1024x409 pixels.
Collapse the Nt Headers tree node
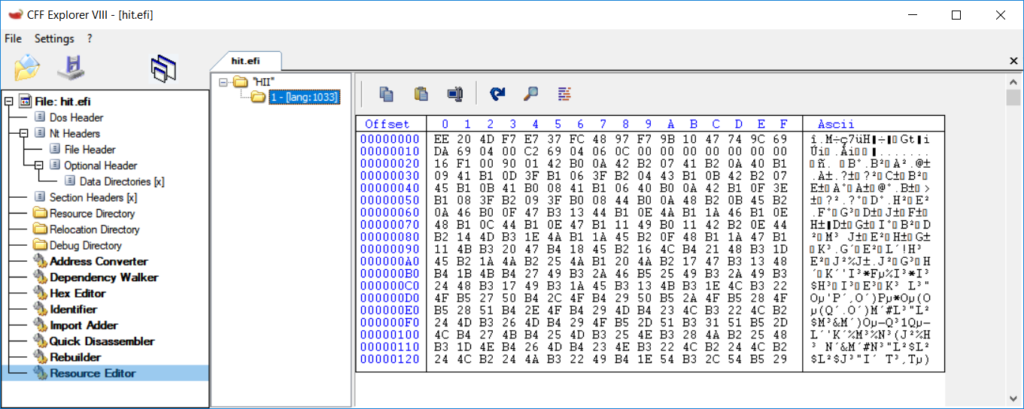tap(23, 133)
